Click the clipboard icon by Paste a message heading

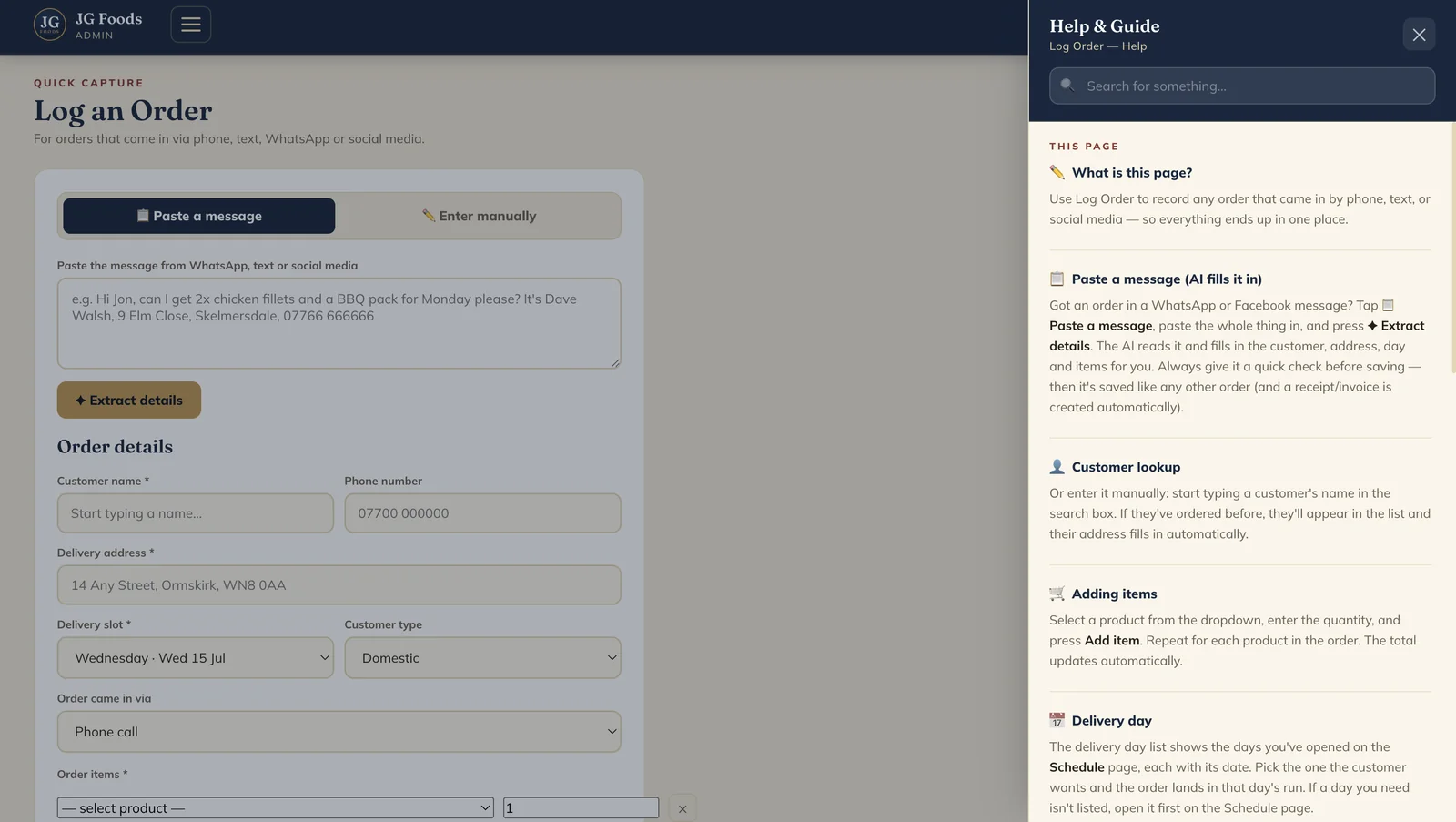coord(1057,279)
